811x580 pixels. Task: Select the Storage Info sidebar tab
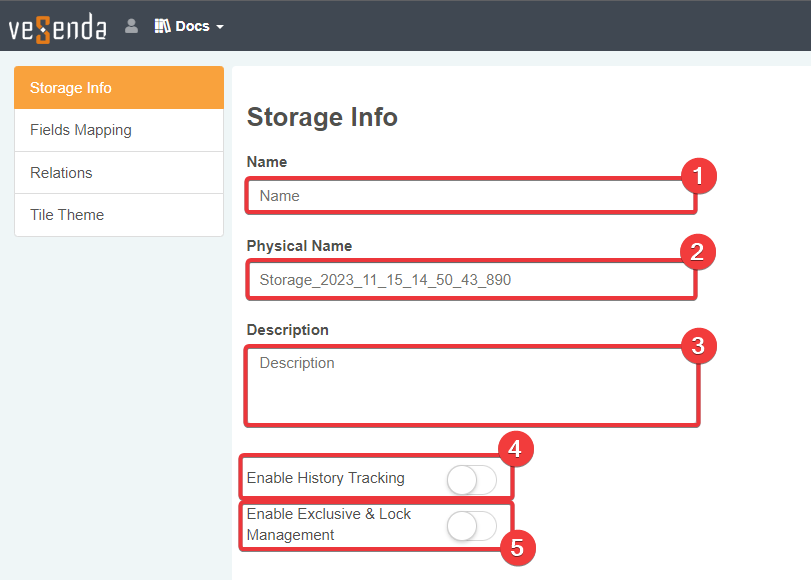coord(119,88)
